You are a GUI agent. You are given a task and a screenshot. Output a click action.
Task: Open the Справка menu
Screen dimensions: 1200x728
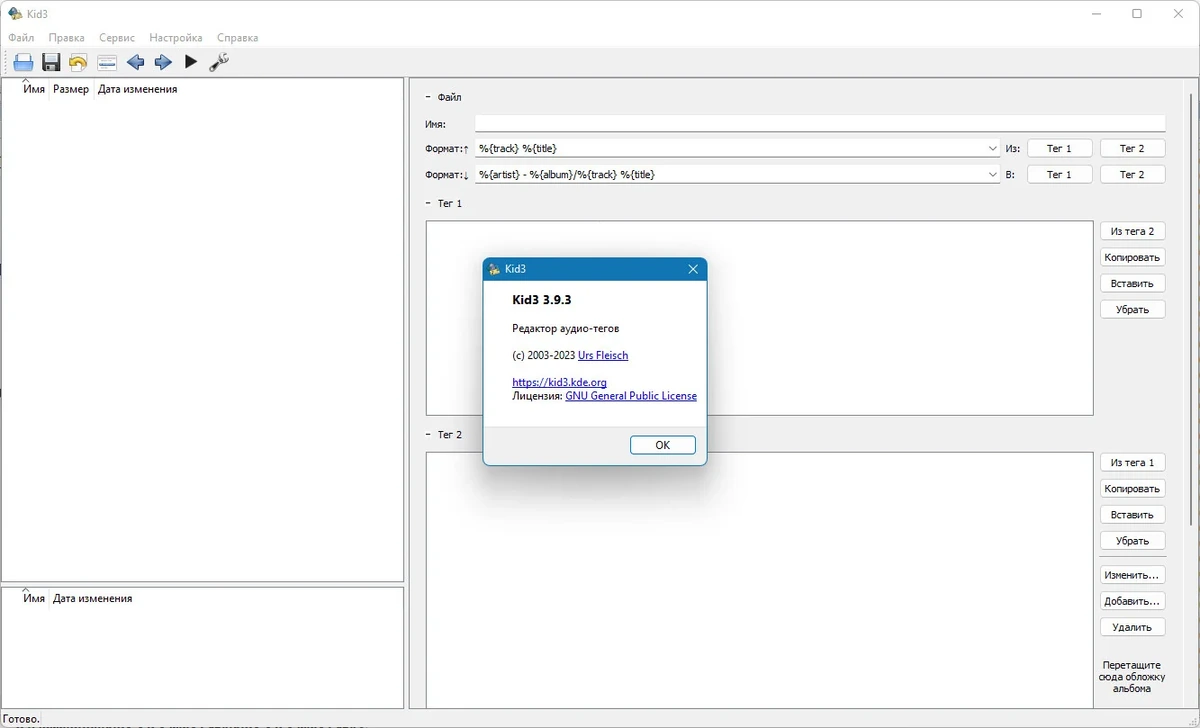pyautogui.click(x=238, y=38)
